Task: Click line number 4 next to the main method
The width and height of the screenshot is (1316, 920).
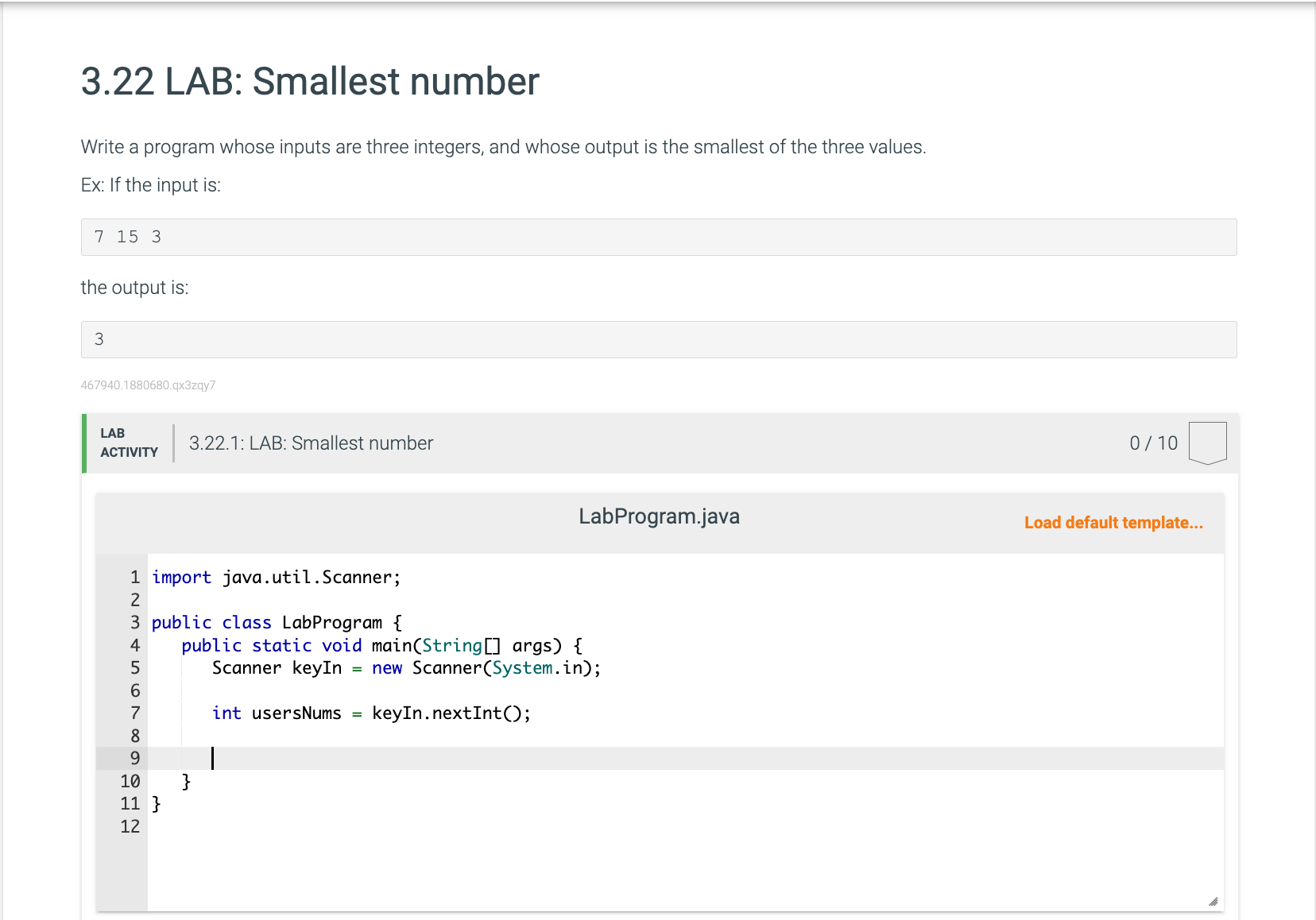Action: 134,645
